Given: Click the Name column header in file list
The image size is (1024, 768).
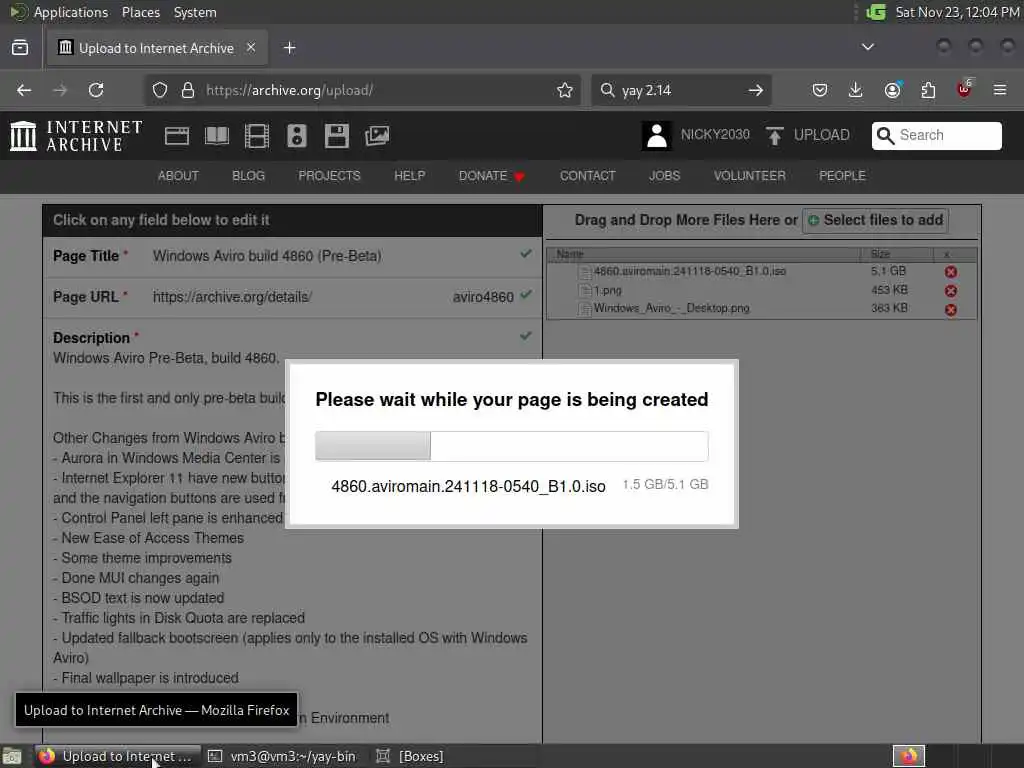Looking at the screenshot, I should coord(570,253).
